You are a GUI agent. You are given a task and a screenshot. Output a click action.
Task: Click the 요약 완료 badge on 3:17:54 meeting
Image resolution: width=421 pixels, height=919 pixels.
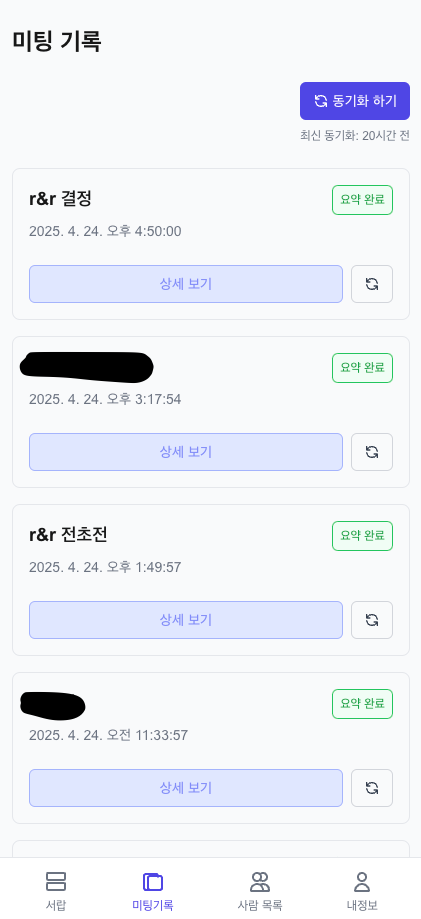pos(362,368)
